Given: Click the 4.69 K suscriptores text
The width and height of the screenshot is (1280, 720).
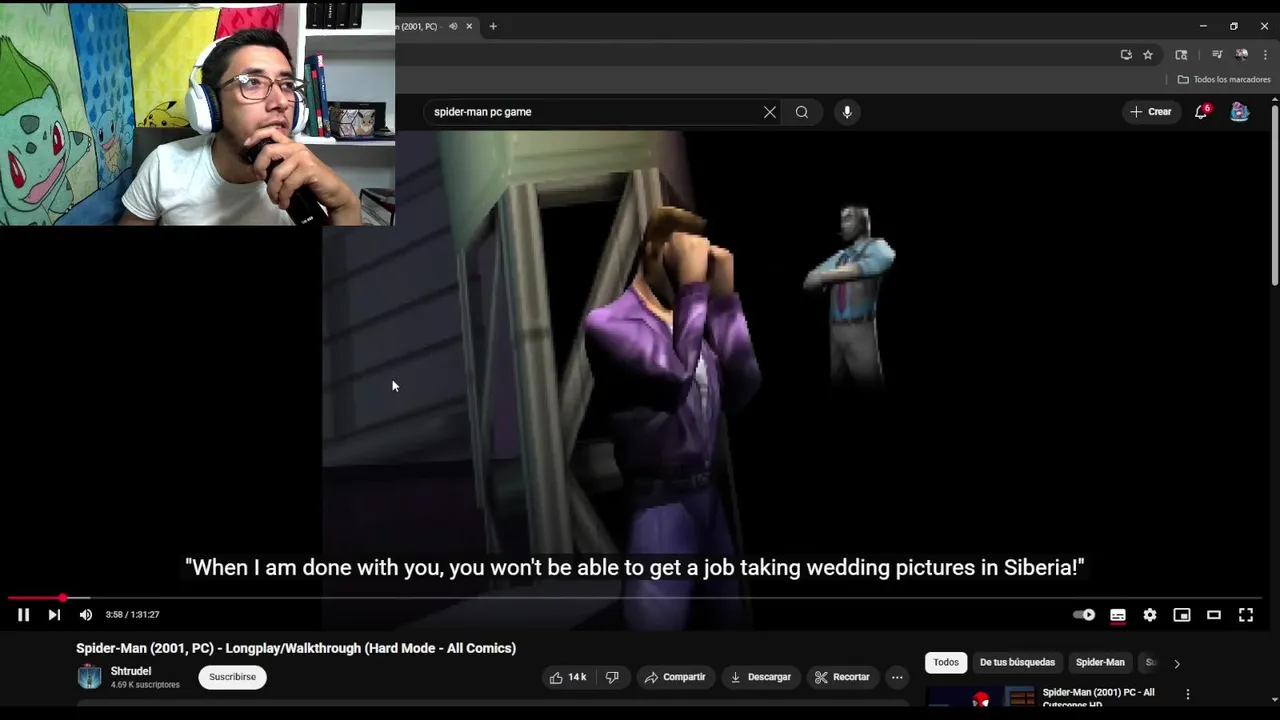Looking at the screenshot, I should tap(145, 685).
